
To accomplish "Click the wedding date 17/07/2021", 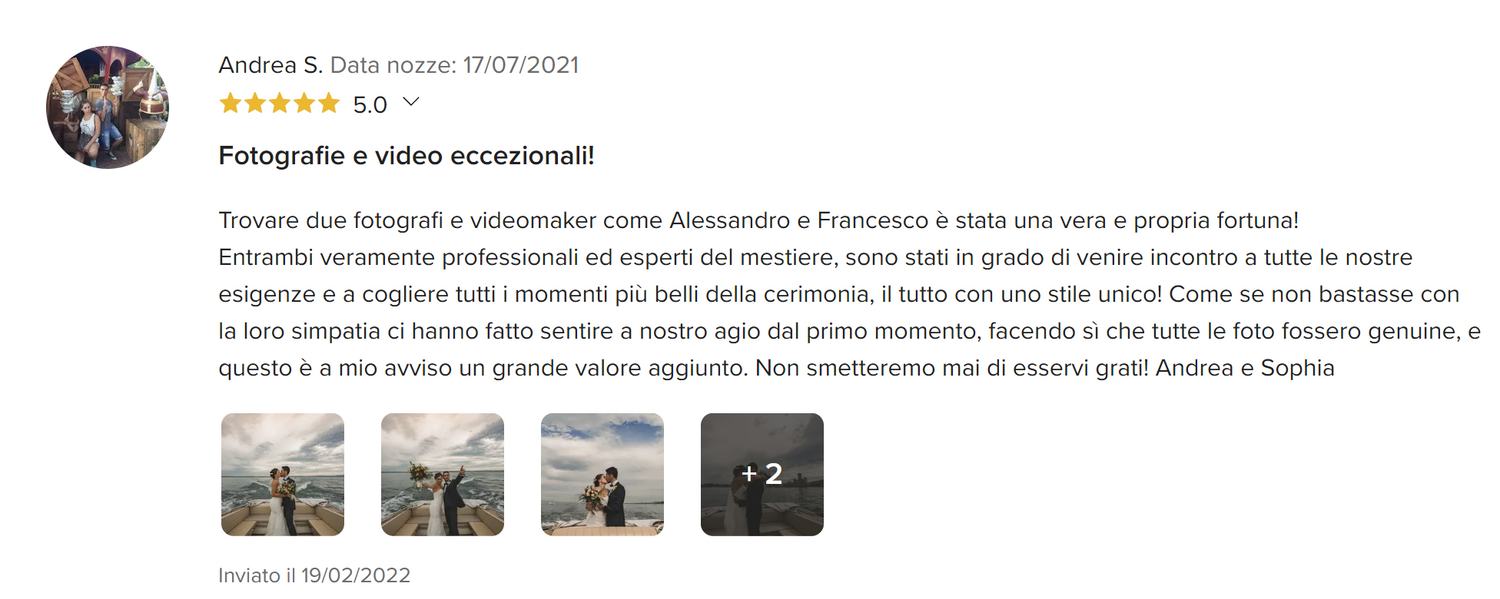I will tap(521, 65).
